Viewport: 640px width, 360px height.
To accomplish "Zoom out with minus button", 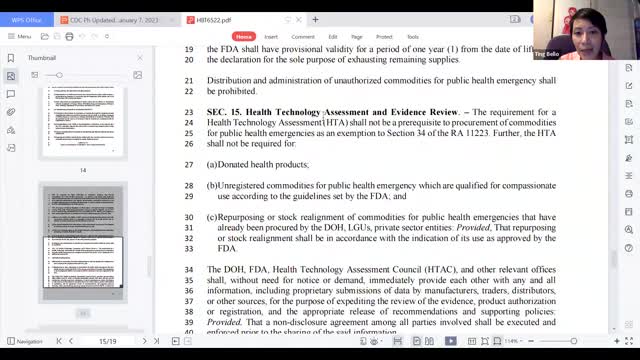I will click(531, 341).
